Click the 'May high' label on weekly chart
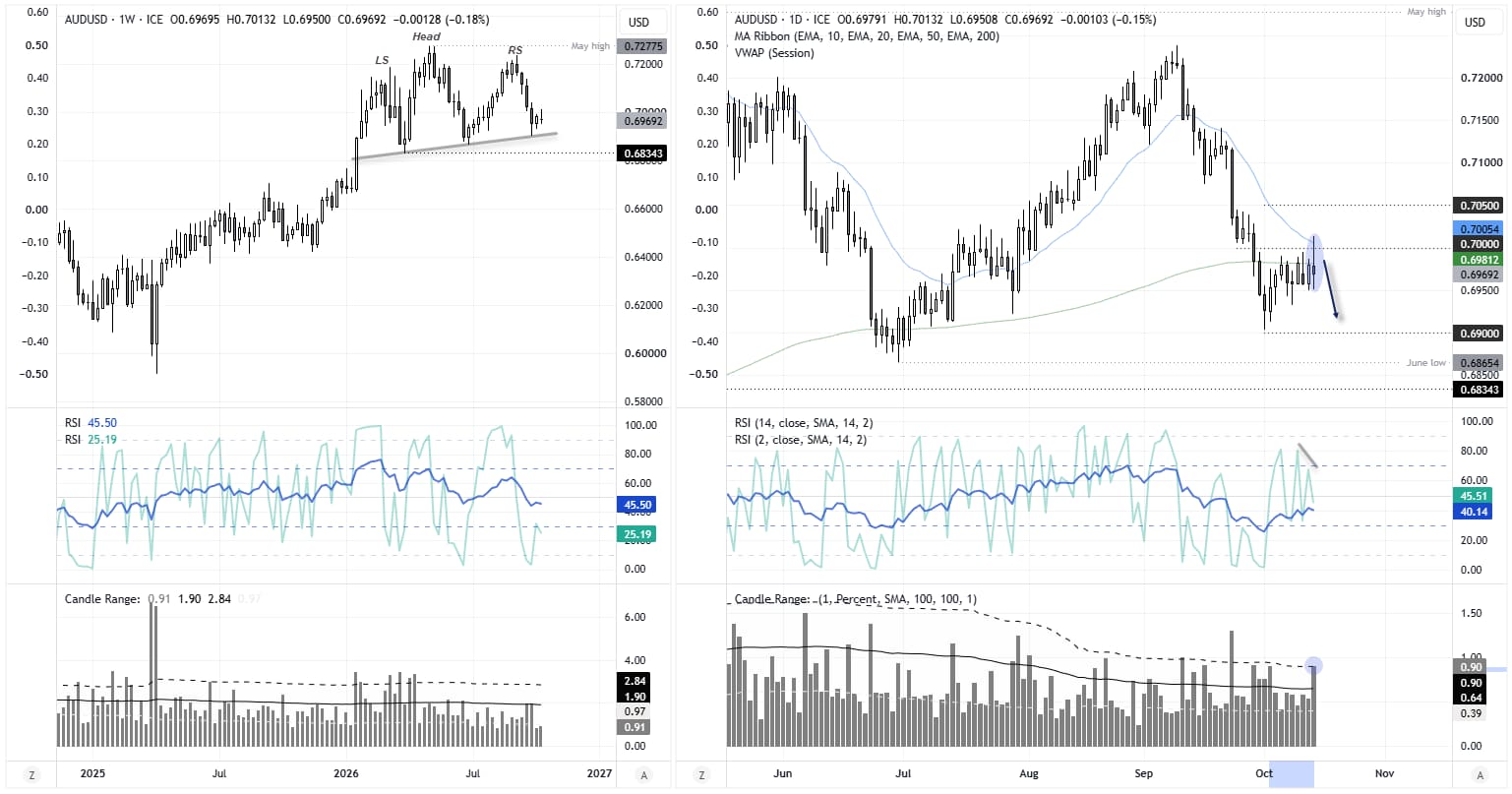The height and width of the screenshot is (794, 1512). [x=590, y=46]
